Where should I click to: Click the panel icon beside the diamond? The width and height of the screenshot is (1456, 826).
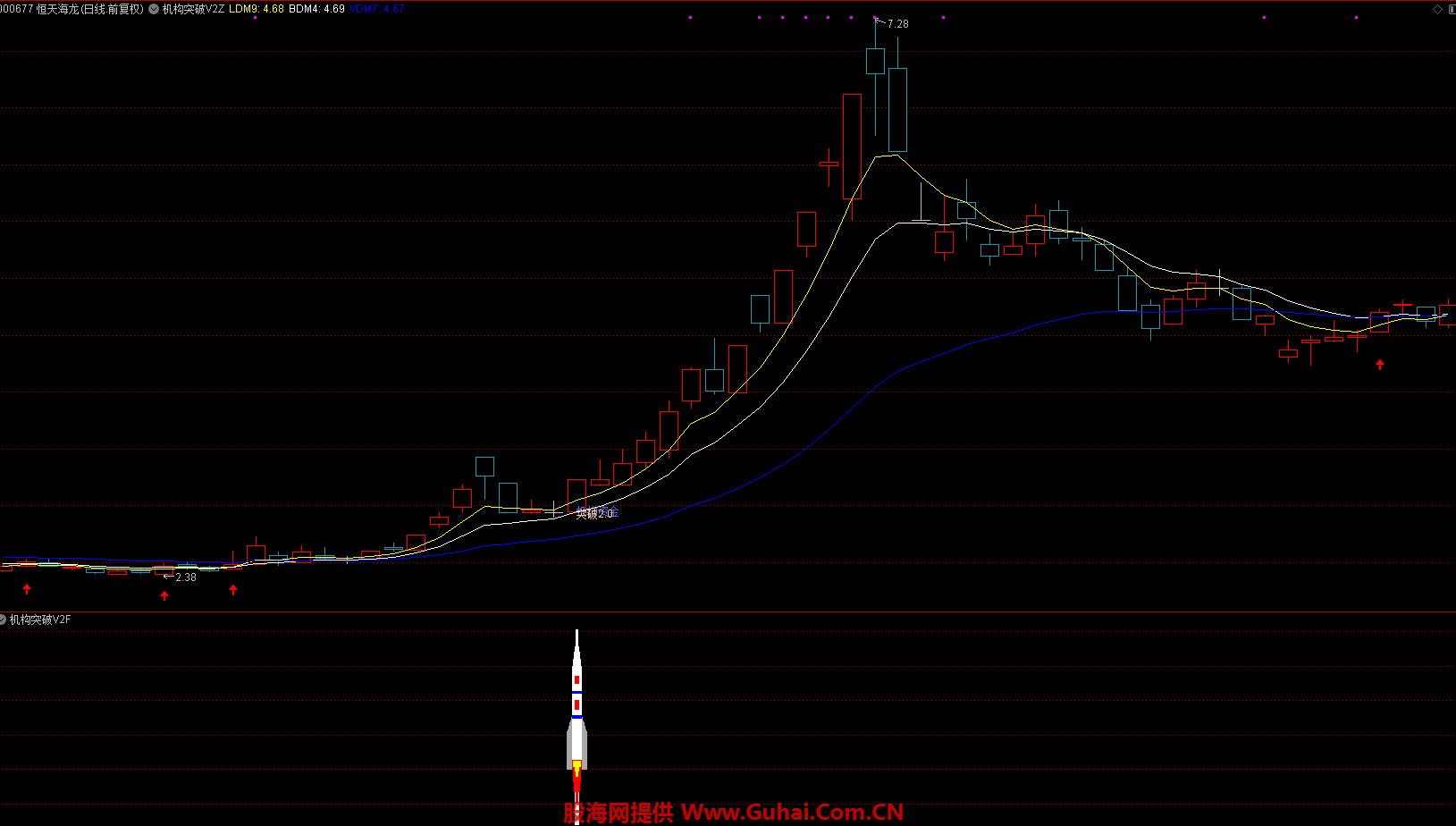(x=1452, y=9)
